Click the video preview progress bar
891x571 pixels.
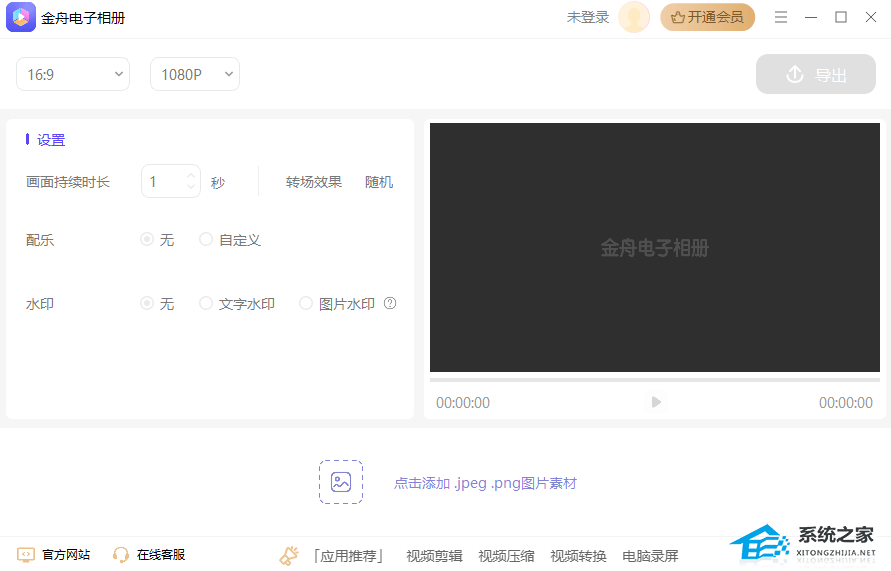[x=655, y=380]
